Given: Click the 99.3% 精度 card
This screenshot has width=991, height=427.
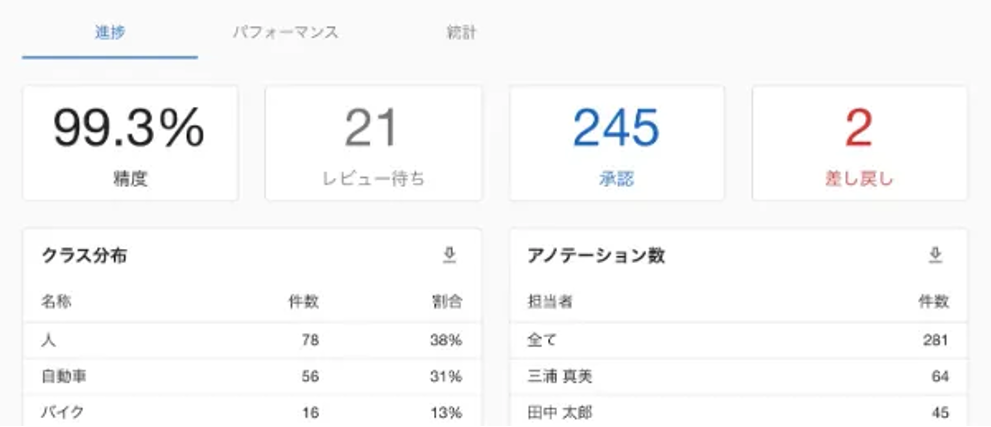Looking at the screenshot, I should (130, 143).
